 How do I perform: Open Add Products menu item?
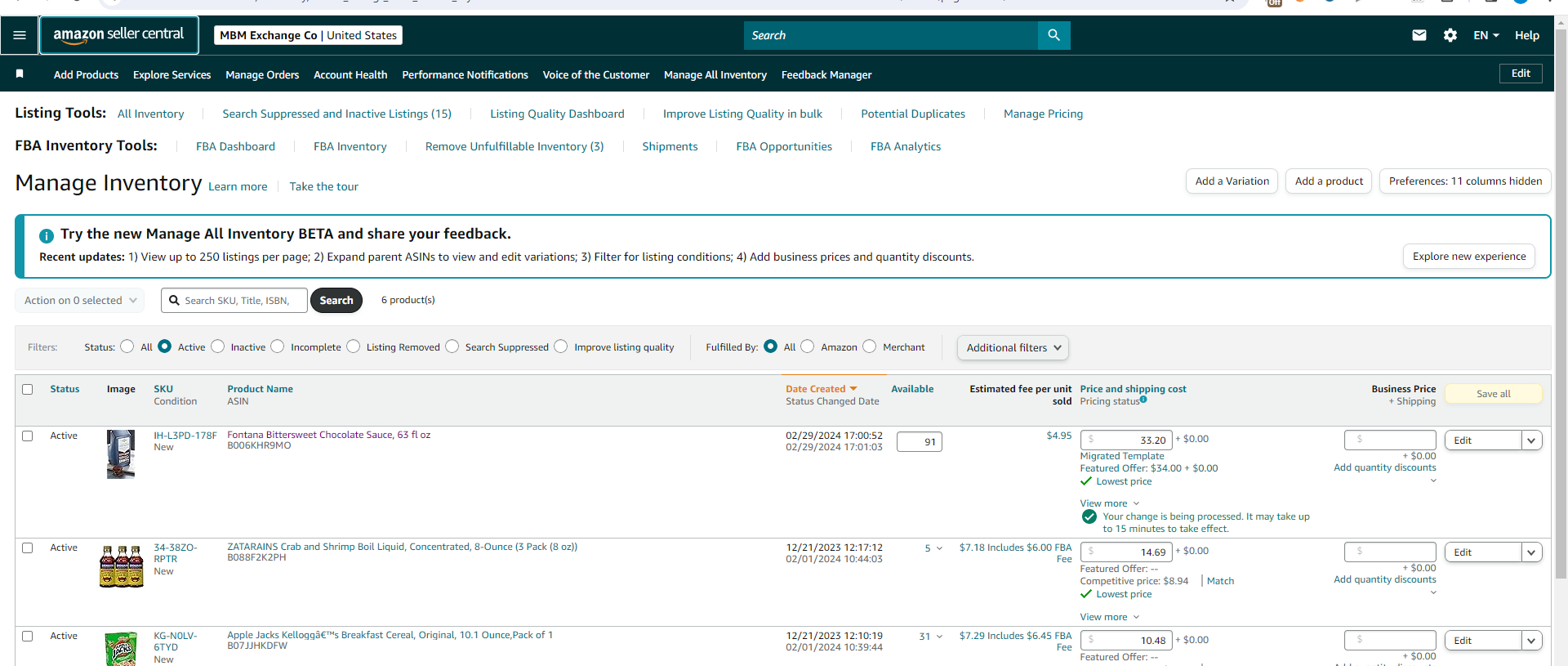click(x=86, y=75)
